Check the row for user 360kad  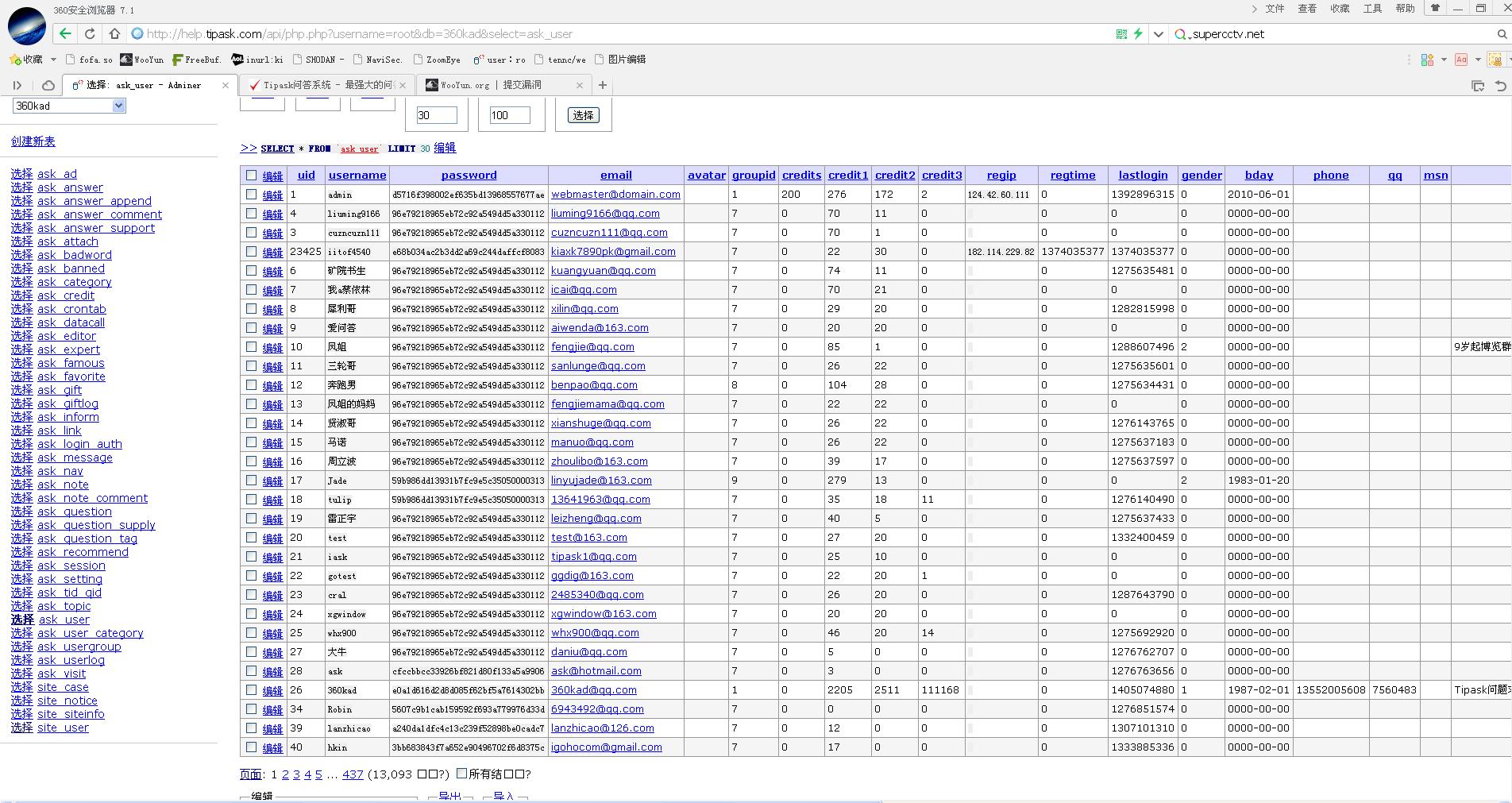(x=251, y=689)
